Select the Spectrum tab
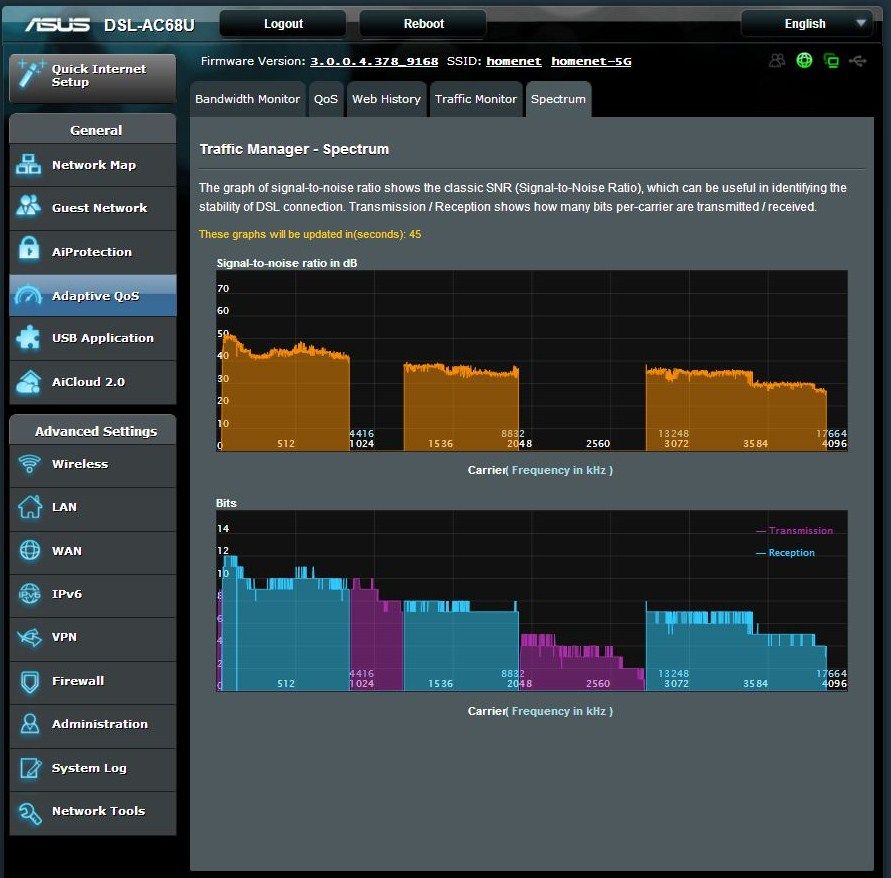 click(x=558, y=99)
